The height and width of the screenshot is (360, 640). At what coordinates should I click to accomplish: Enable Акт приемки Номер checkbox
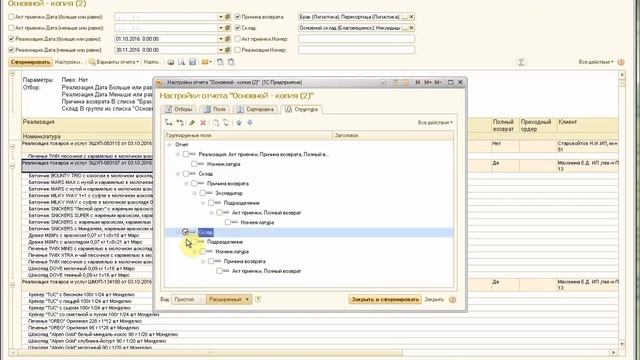[238, 39]
